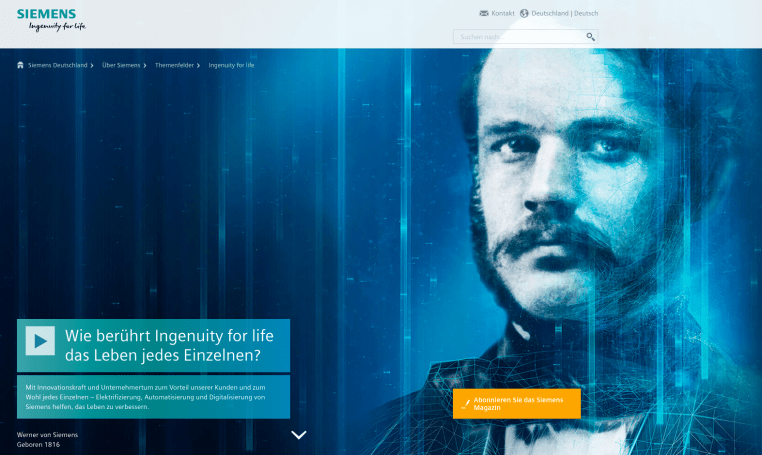Open the Siemens Deutschland breadcrumb

click(x=57, y=65)
